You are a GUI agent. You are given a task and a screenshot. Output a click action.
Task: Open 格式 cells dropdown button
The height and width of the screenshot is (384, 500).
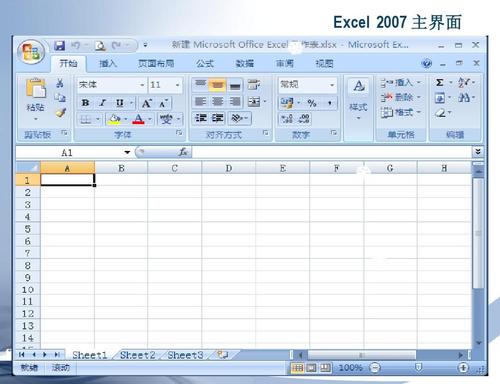(x=401, y=113)
